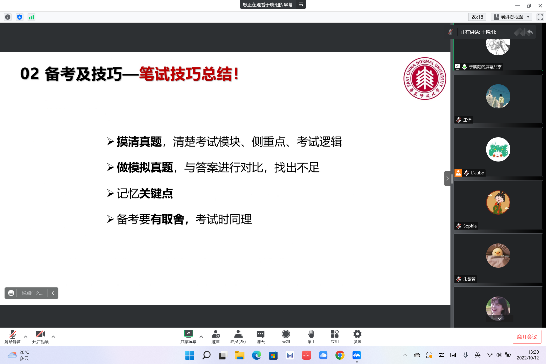Collapse the participant video side panel
The height and width of the screenshot is (364, 546).
(447, 178)
